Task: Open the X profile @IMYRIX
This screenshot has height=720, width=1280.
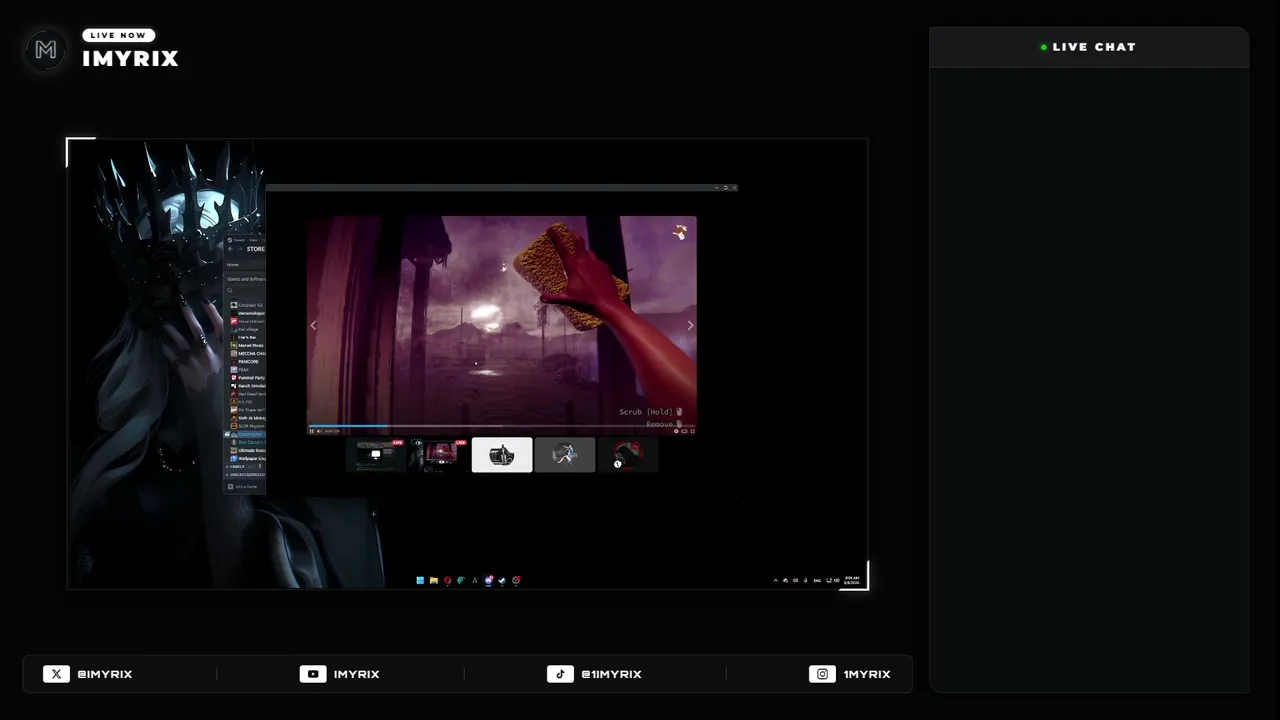Action: point(88,674)
